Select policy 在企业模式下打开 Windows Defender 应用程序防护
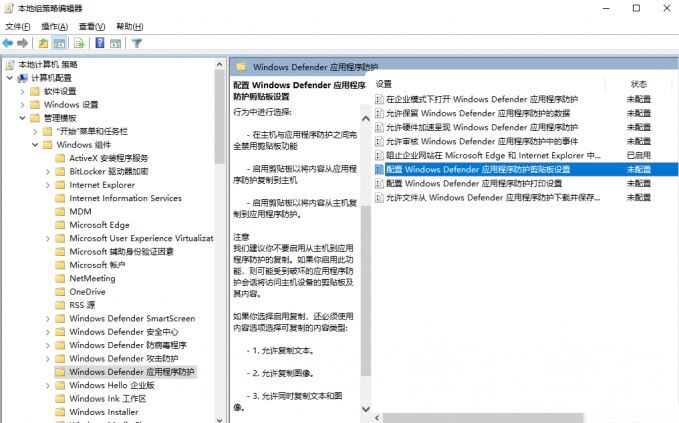Image resolution: width=679 pixels, height=423 pixels. (x=482, y=100)
